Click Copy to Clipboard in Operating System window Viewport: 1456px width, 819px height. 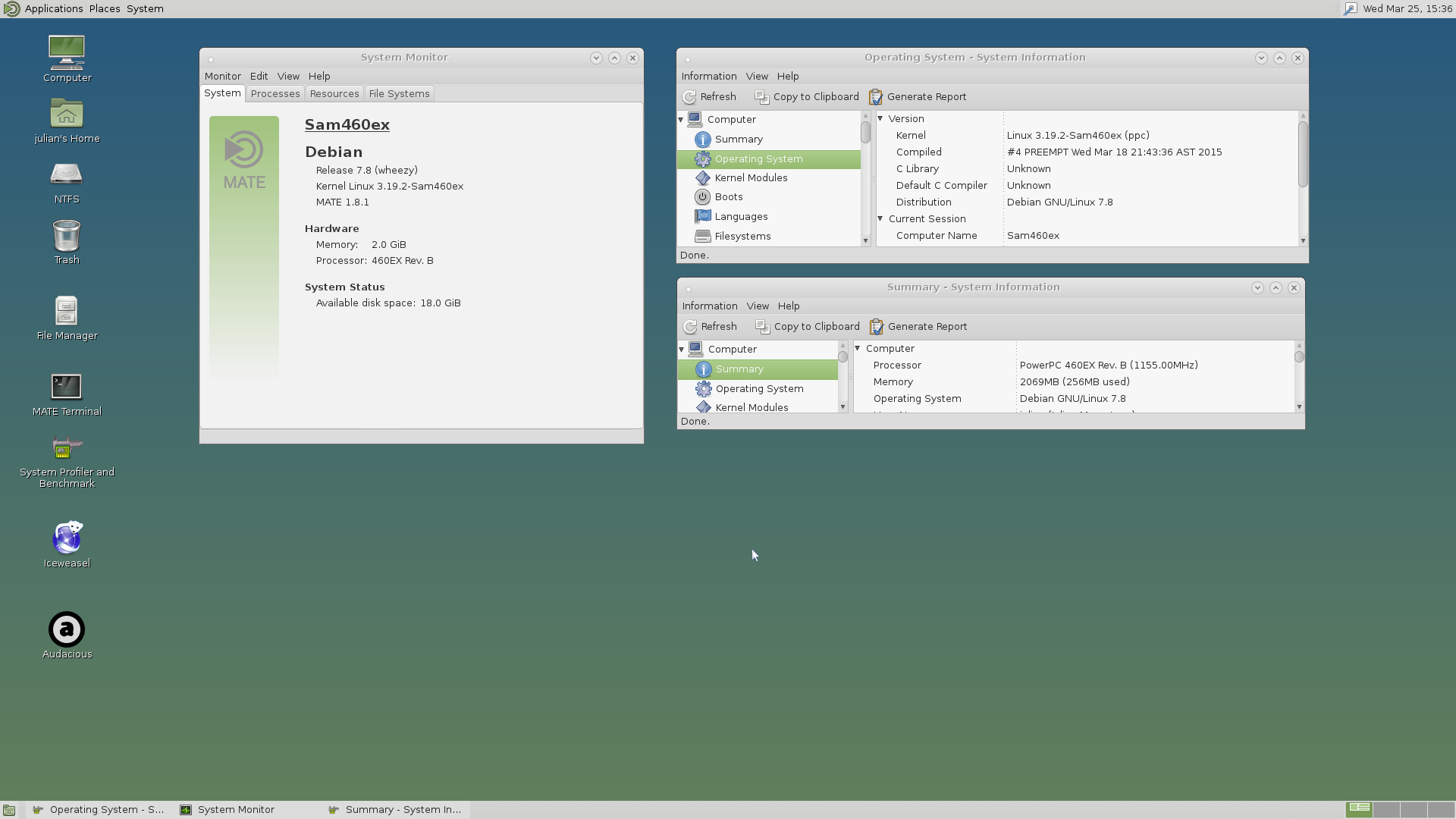point(807,97)
